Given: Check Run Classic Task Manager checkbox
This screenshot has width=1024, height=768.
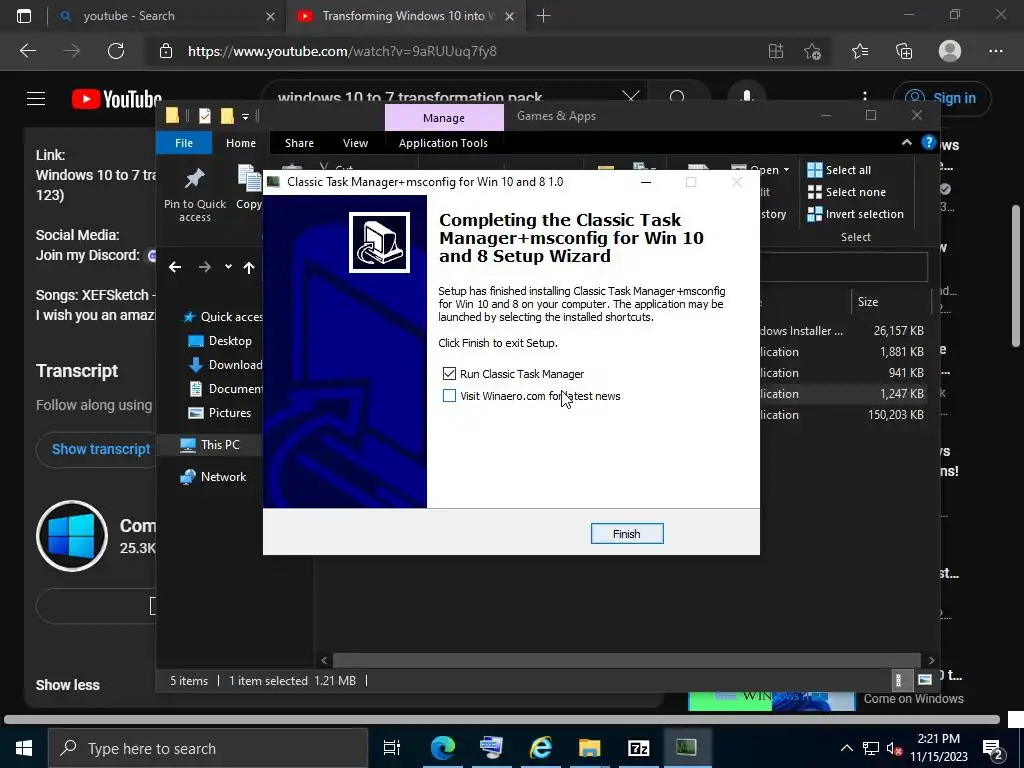Looking at the screenshot, I should click(x=449, y=374).
